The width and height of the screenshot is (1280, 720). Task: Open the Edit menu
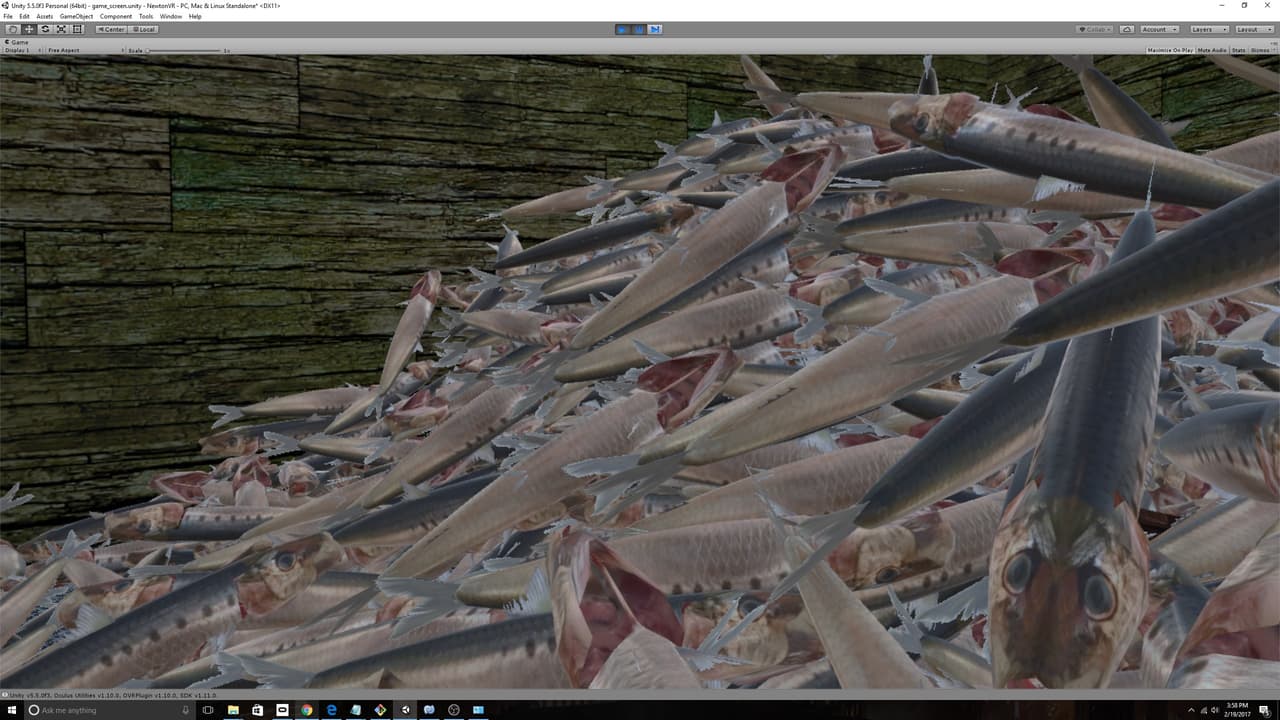pyautogui.click(x=24, y=16)
